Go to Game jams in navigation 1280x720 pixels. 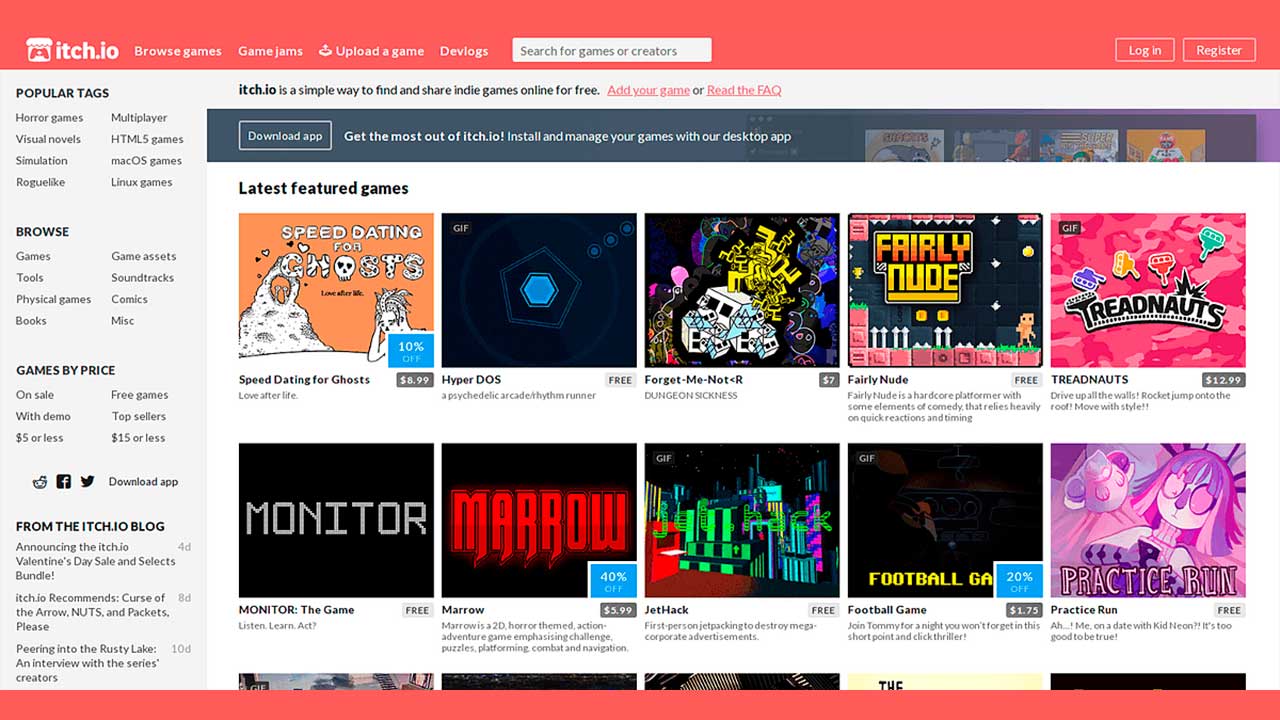coord(270,51)
